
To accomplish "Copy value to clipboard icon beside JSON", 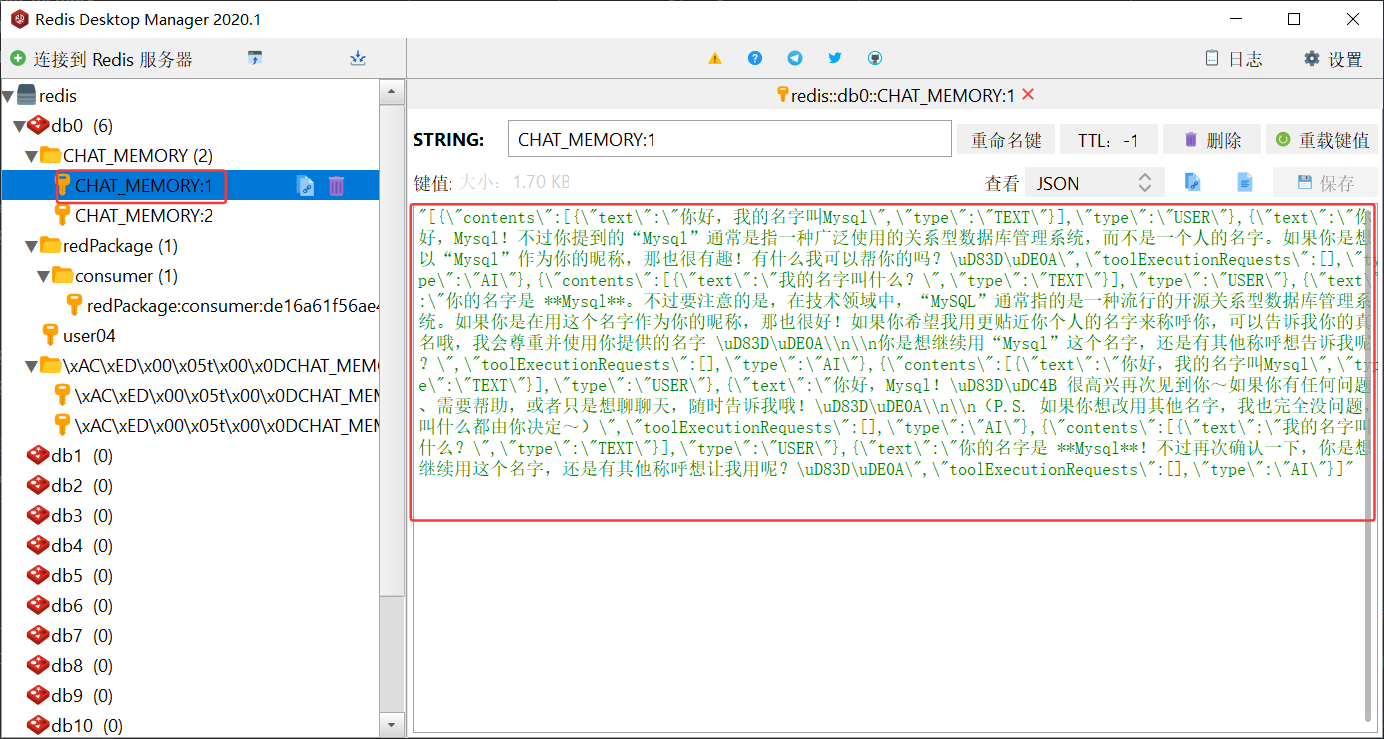I will (x=1192, y=182).
